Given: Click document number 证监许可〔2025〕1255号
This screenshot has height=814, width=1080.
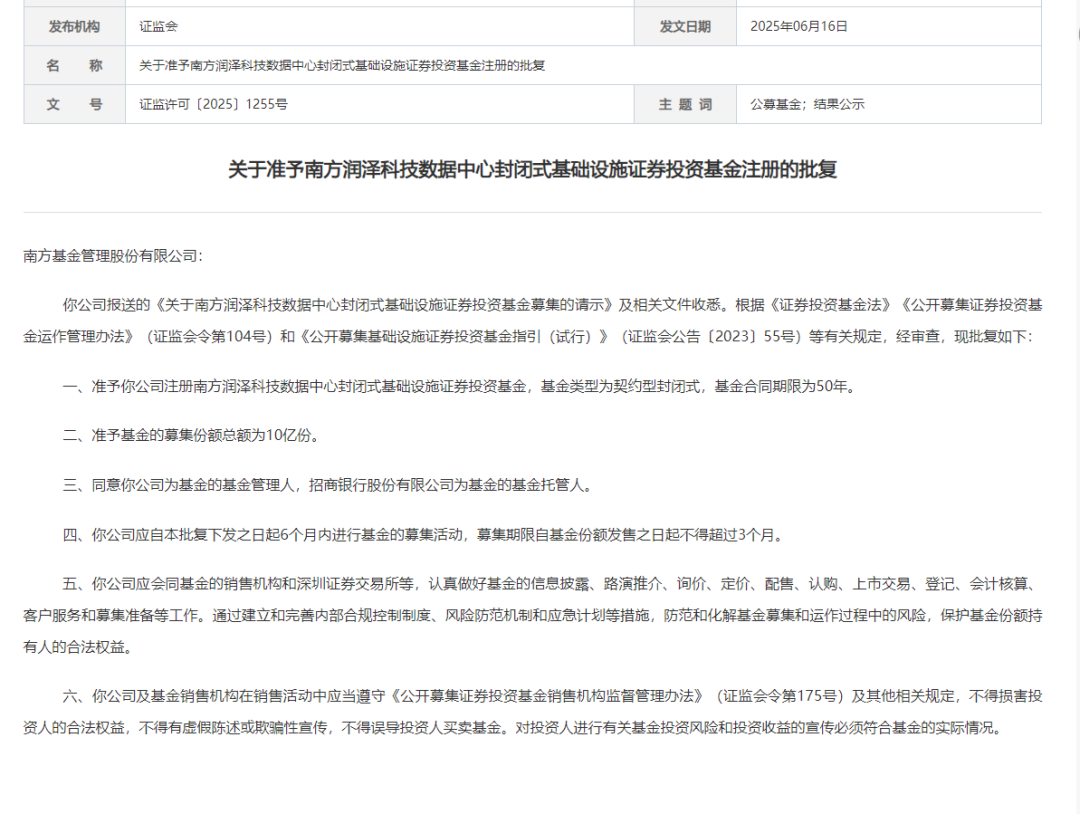Looking at the screenshot, I should point(213,104).
